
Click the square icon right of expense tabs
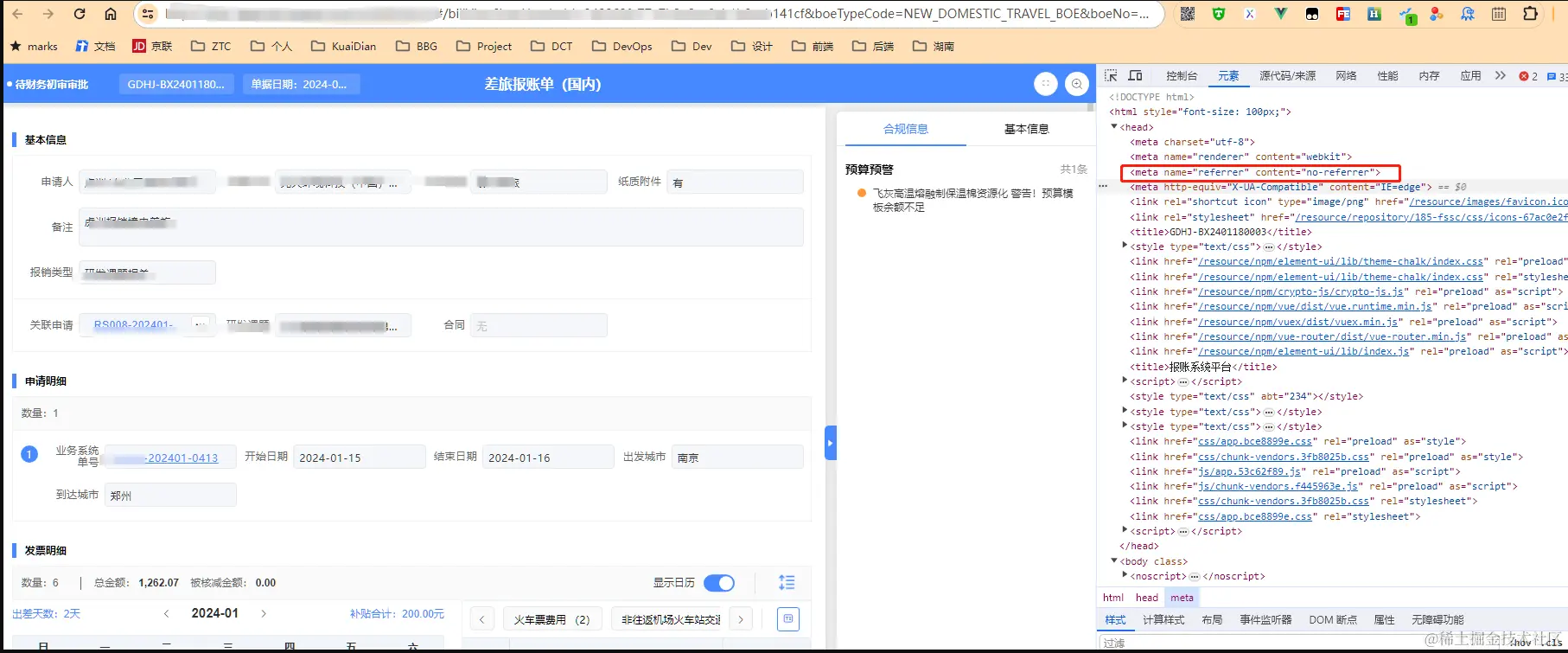coord(788,619)
